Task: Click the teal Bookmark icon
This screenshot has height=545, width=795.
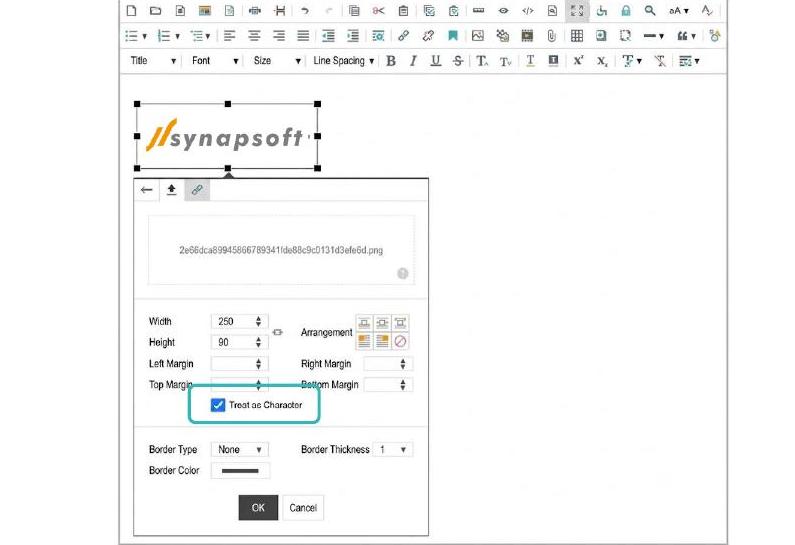Action: 453,35
